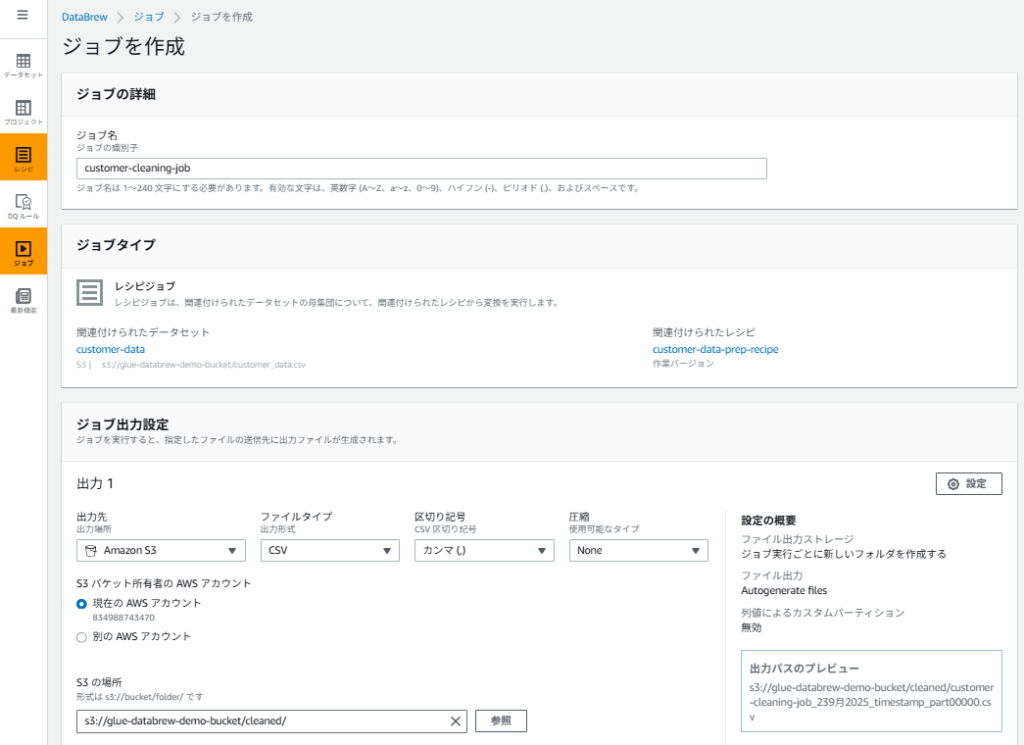Screen dimensions: 1024x745
Task: Click the 設定 button for 出力 1
Action: [968, 484]
